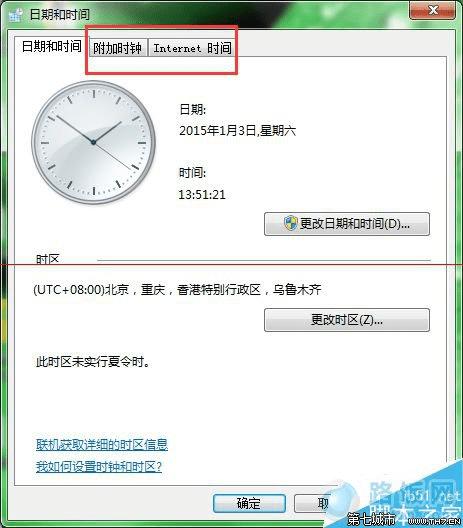The height and width of the screenshot is (528, 463).
Task: Click the UAC shield icon on 更改日期和时间 button
Action: pyautogui.click(x=291, y=223)
